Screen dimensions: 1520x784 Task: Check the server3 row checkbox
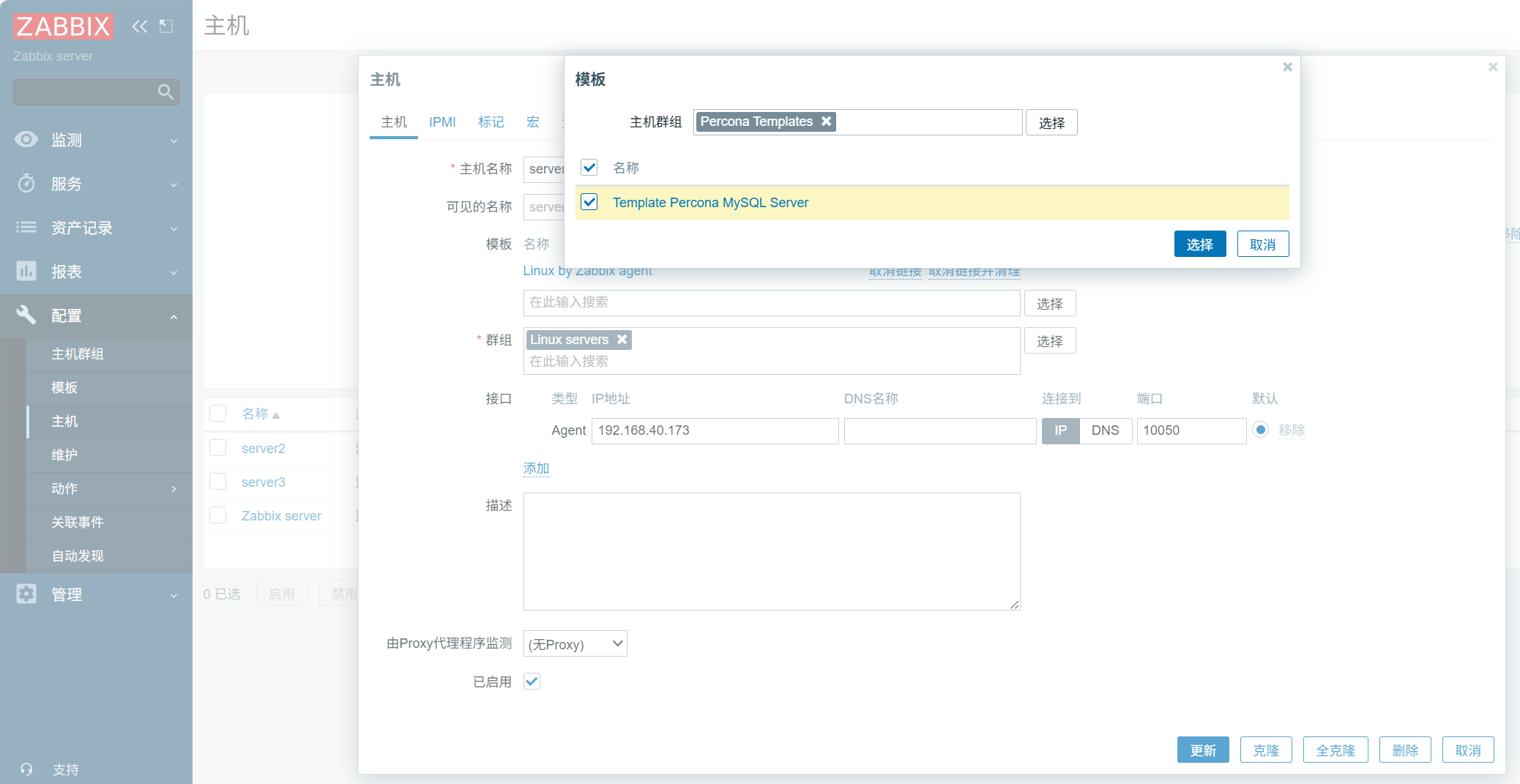tap(218, 482)
